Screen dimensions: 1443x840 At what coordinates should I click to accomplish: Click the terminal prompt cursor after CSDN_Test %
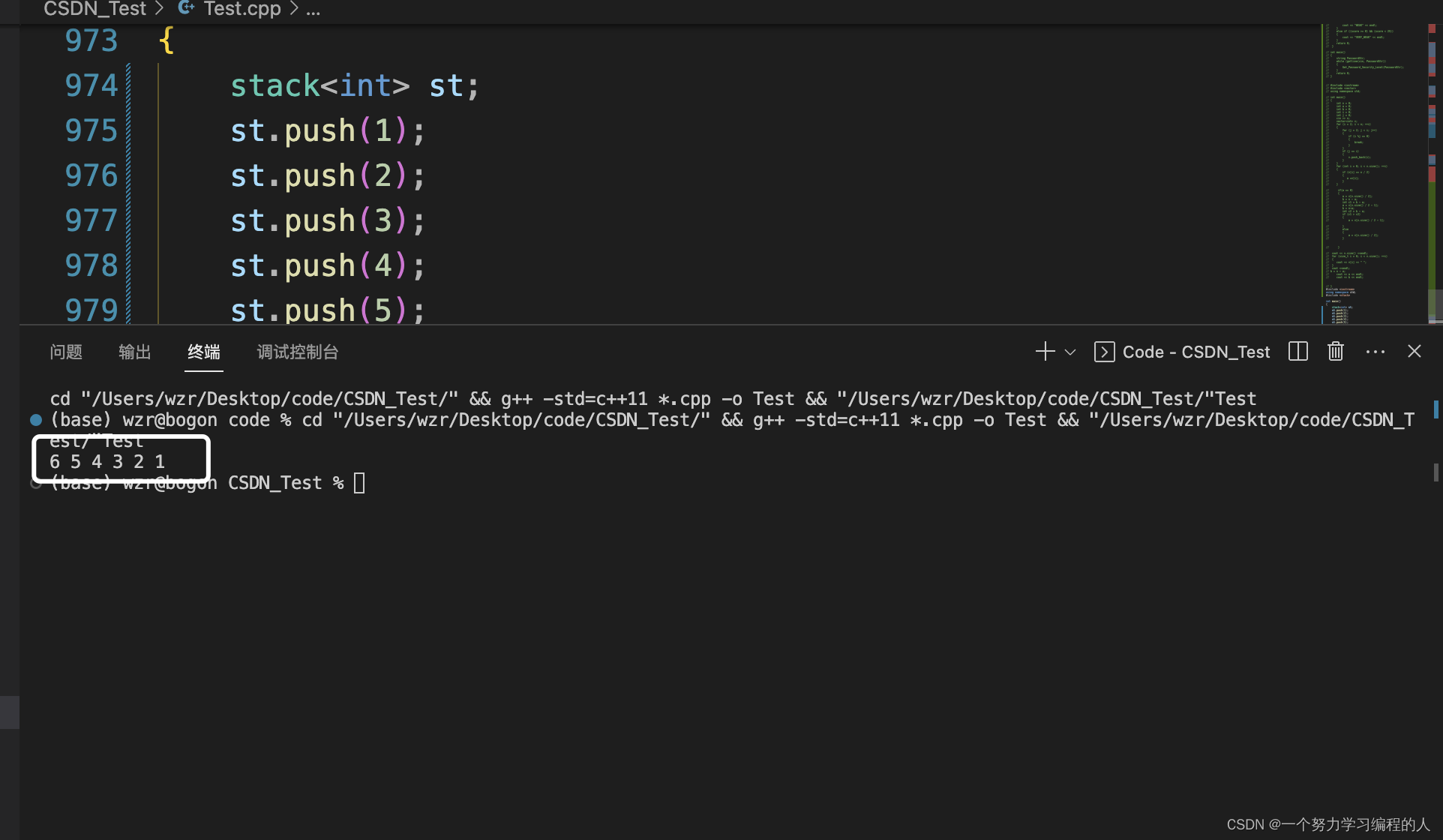359,483
